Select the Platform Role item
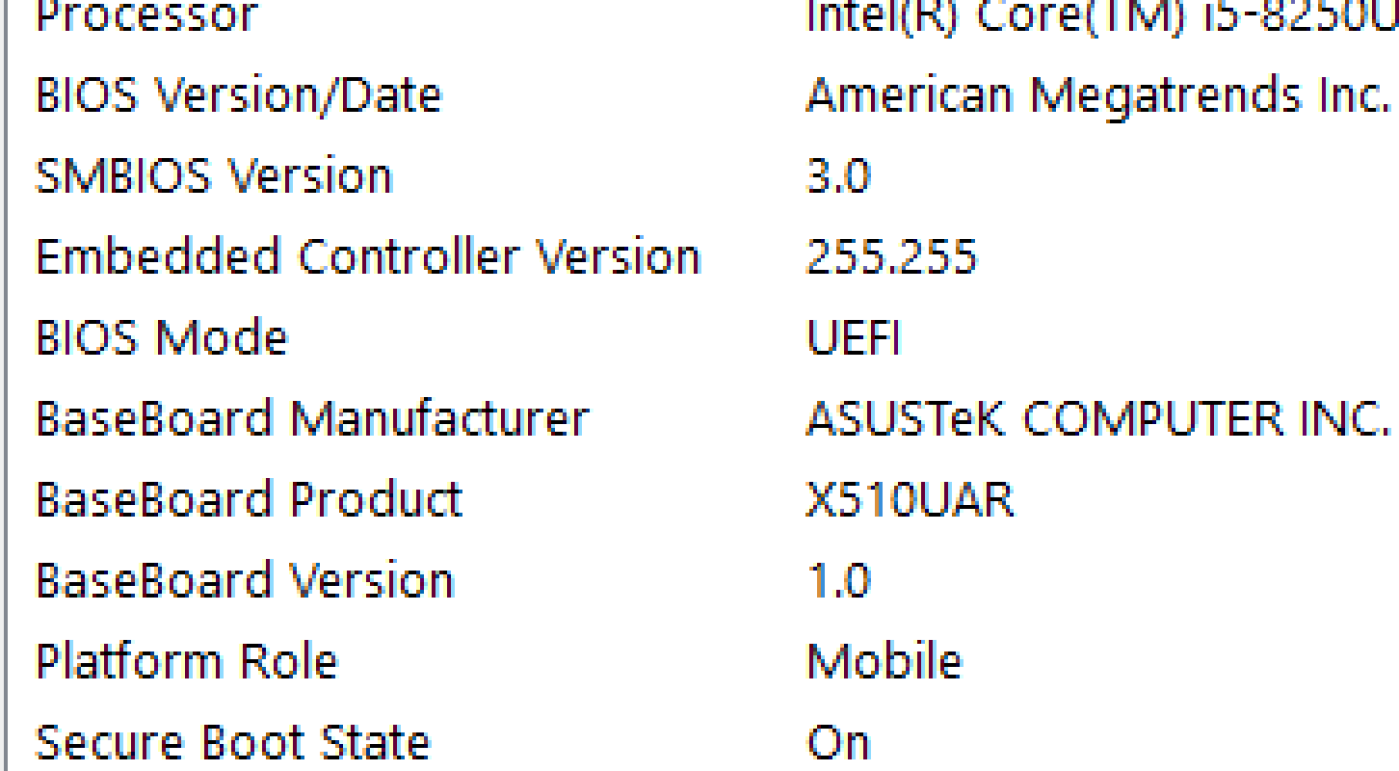The height and width of the screenshot is (771, 1399). click(x=186, y=661)
